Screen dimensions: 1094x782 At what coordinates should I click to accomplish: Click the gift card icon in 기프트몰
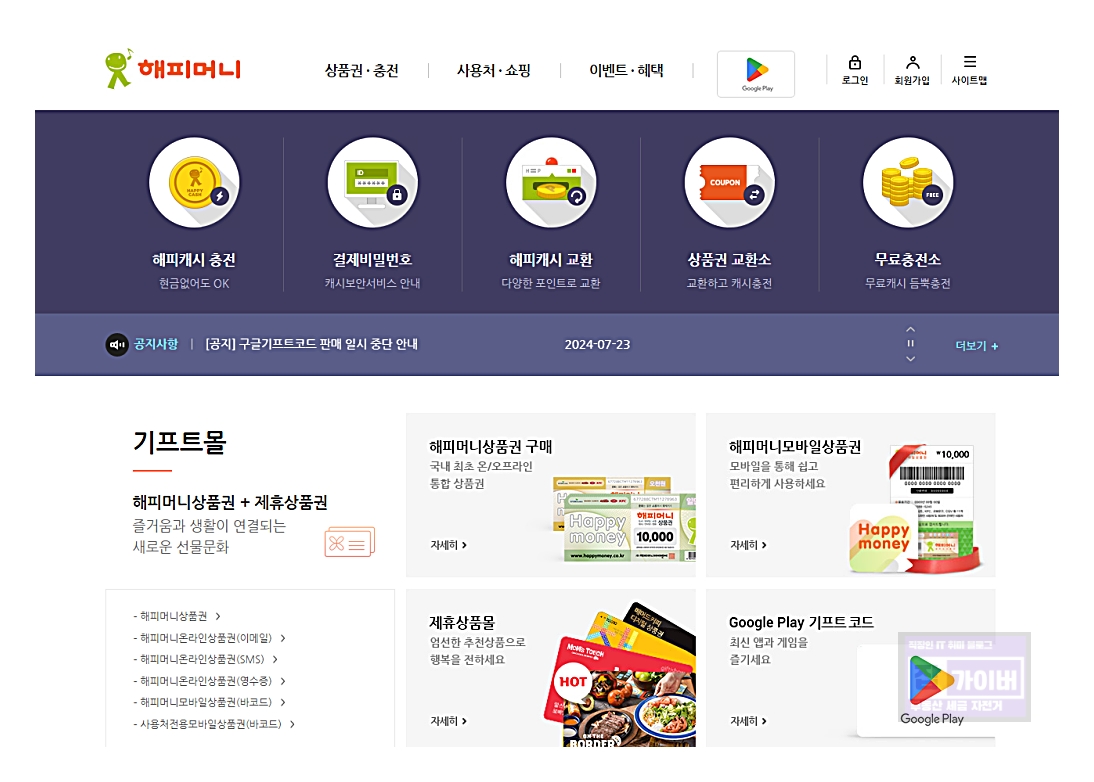point(350,542)
